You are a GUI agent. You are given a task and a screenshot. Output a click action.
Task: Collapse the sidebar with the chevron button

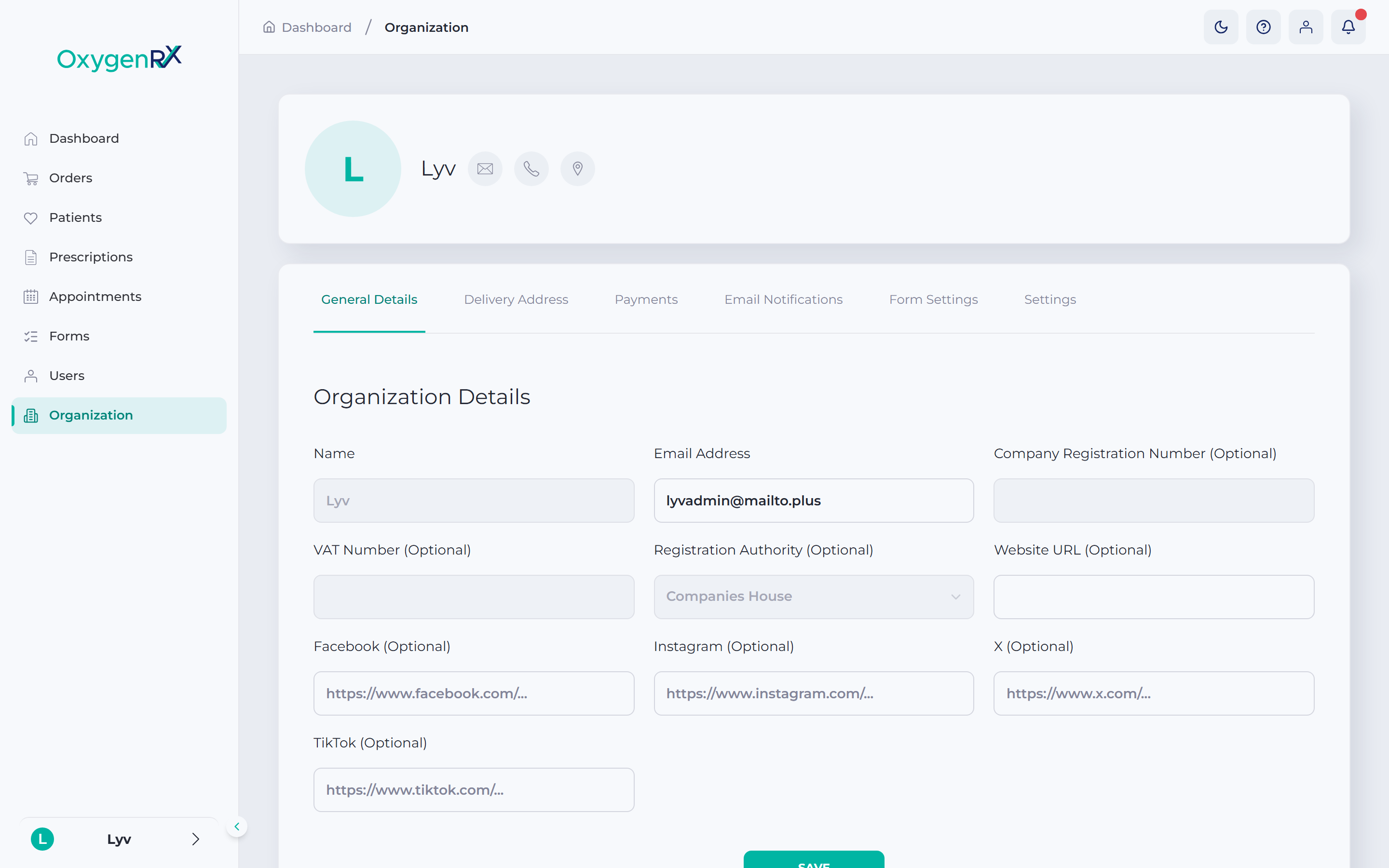pos(236,827)
